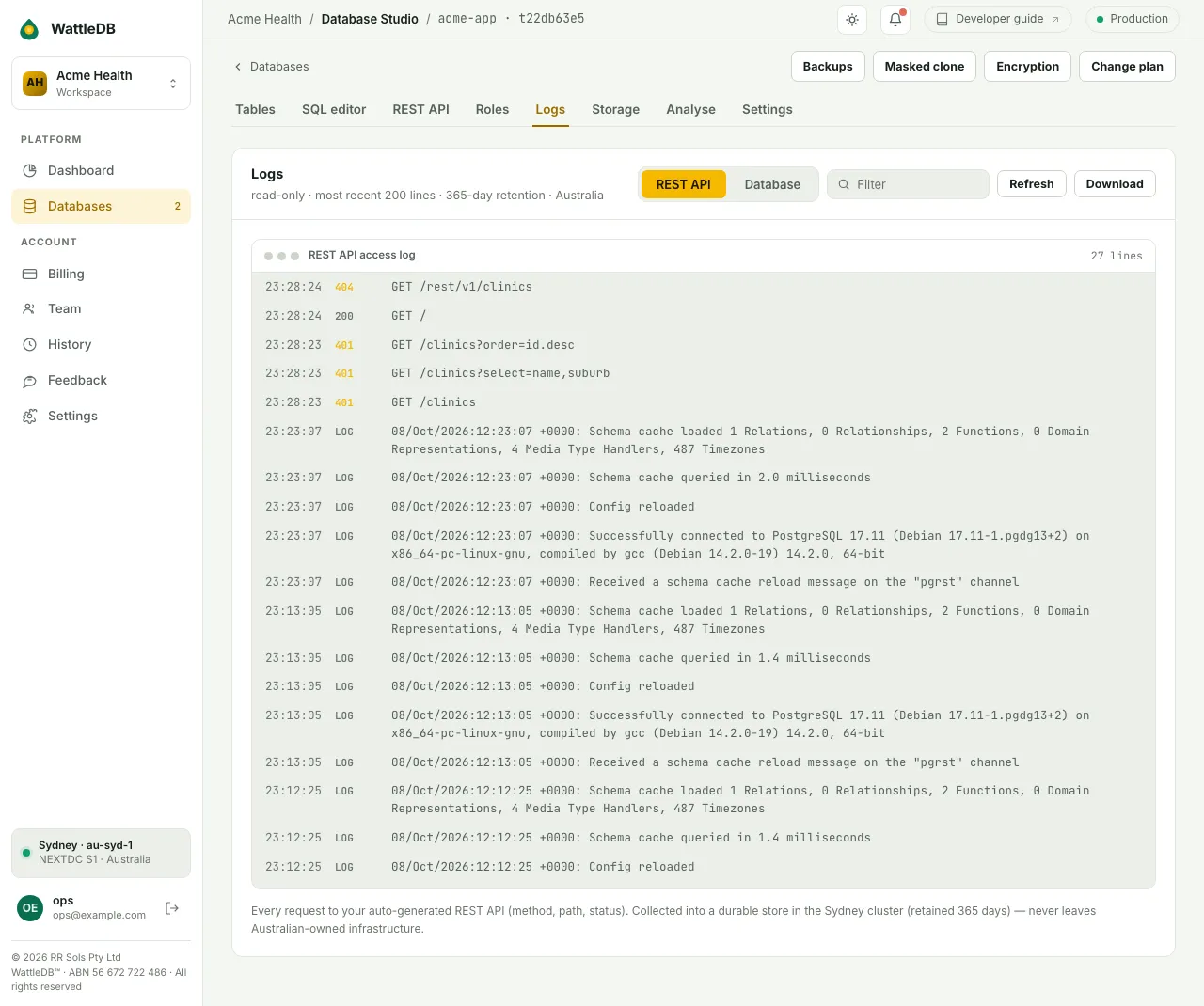
Task: Open the REST API tab in top navigation
Action: click(x=420, y=109)
